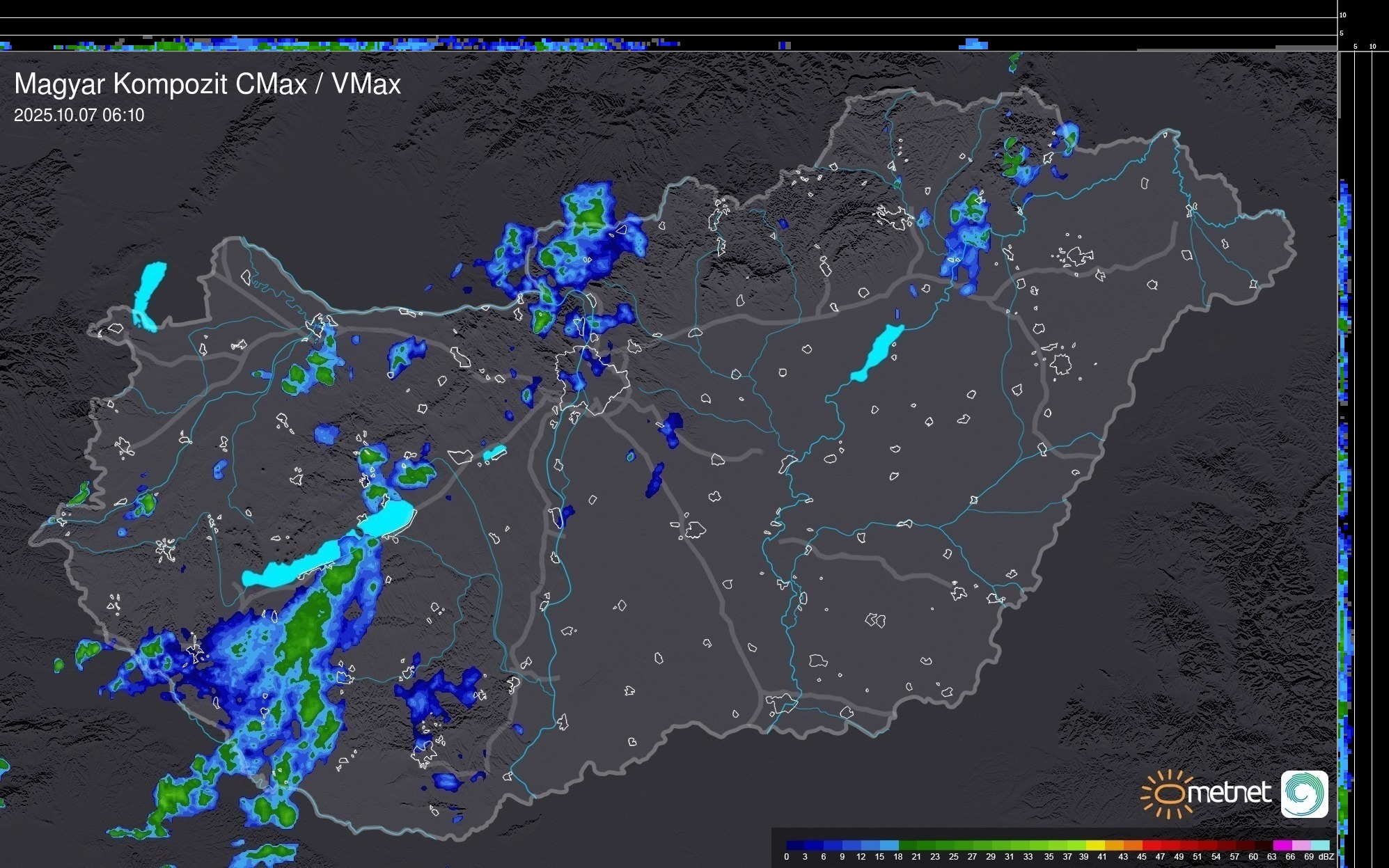1389x868 pixels.
Task: Click the Magyar Kompozit CMax / VMax title
Action: click(x=207, y=84)
